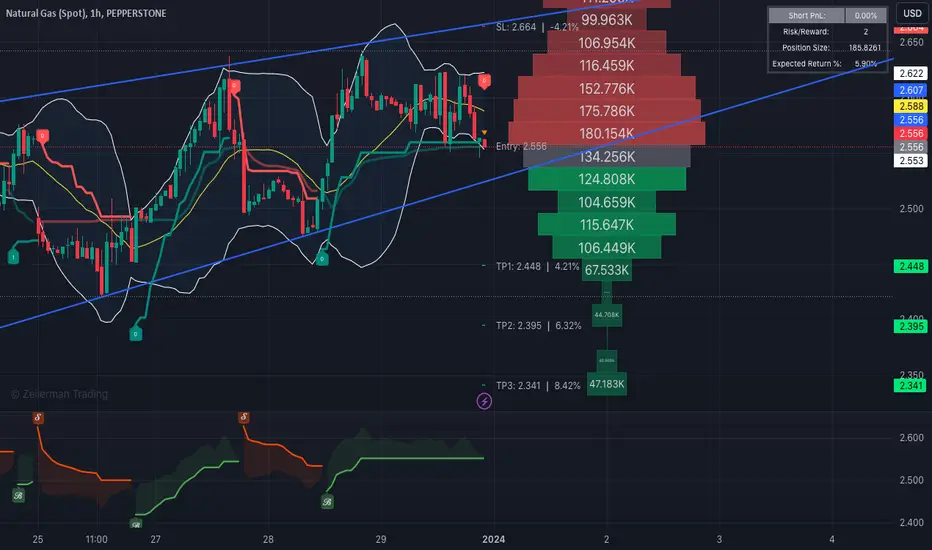Click the 47.183K volume bar
This screenshot has height=550, width=932.
click(607, 384)
